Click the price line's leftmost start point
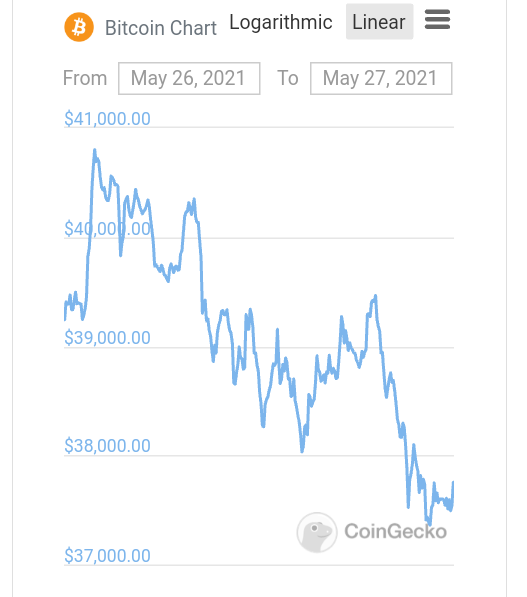 (65, 319)
